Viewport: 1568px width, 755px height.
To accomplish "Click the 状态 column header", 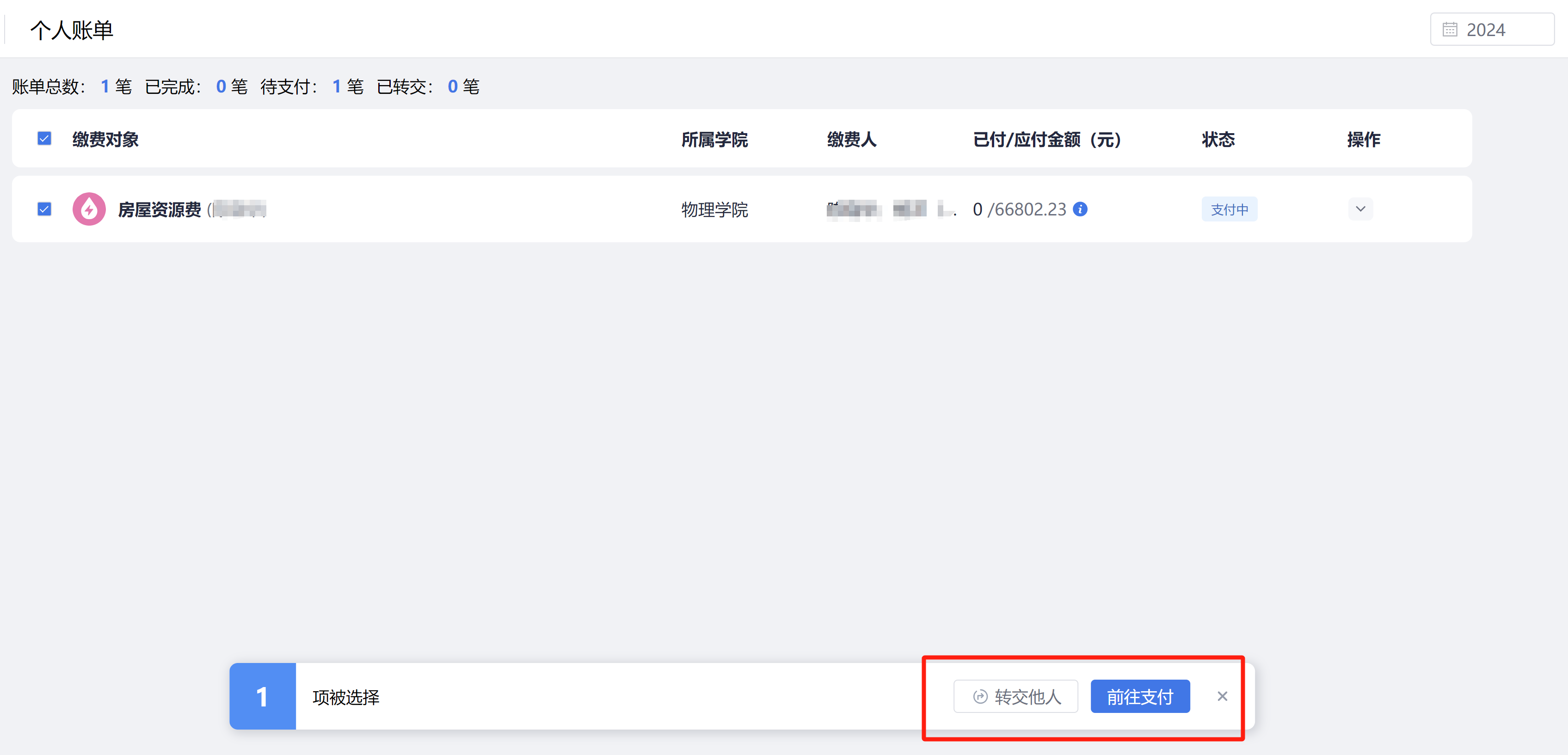I will click(1218, 139).
